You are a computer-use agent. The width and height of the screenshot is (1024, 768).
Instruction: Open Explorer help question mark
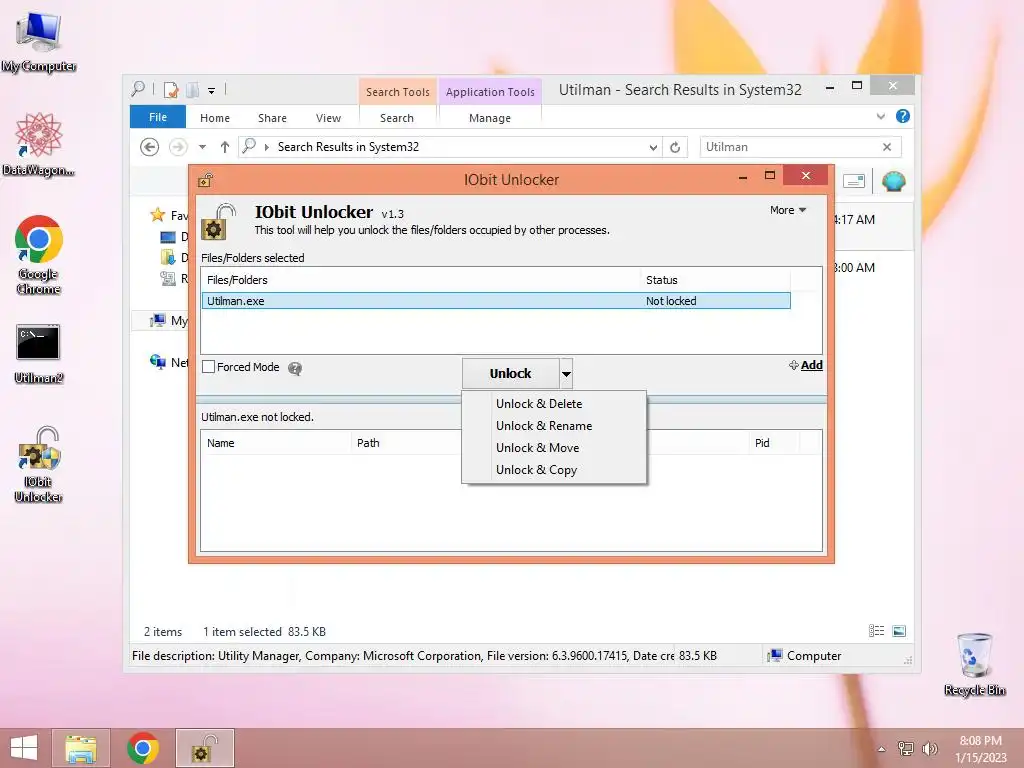(903, 116)
